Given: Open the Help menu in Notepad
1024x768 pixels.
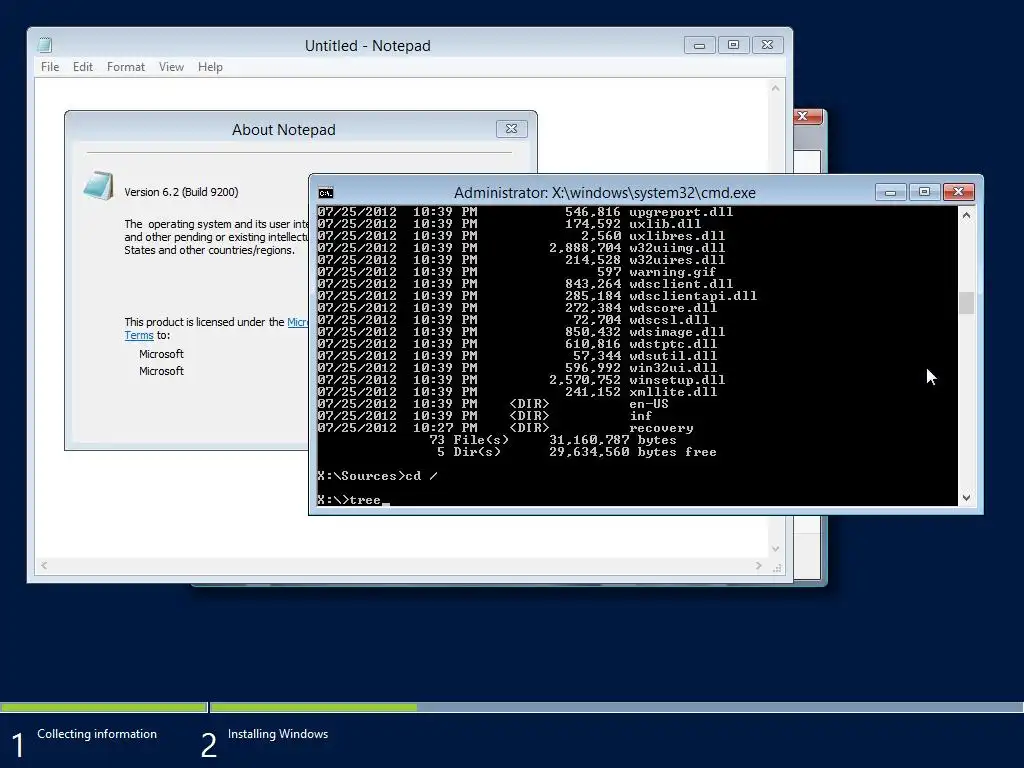Looking at the screenshot, I should 210,67.
